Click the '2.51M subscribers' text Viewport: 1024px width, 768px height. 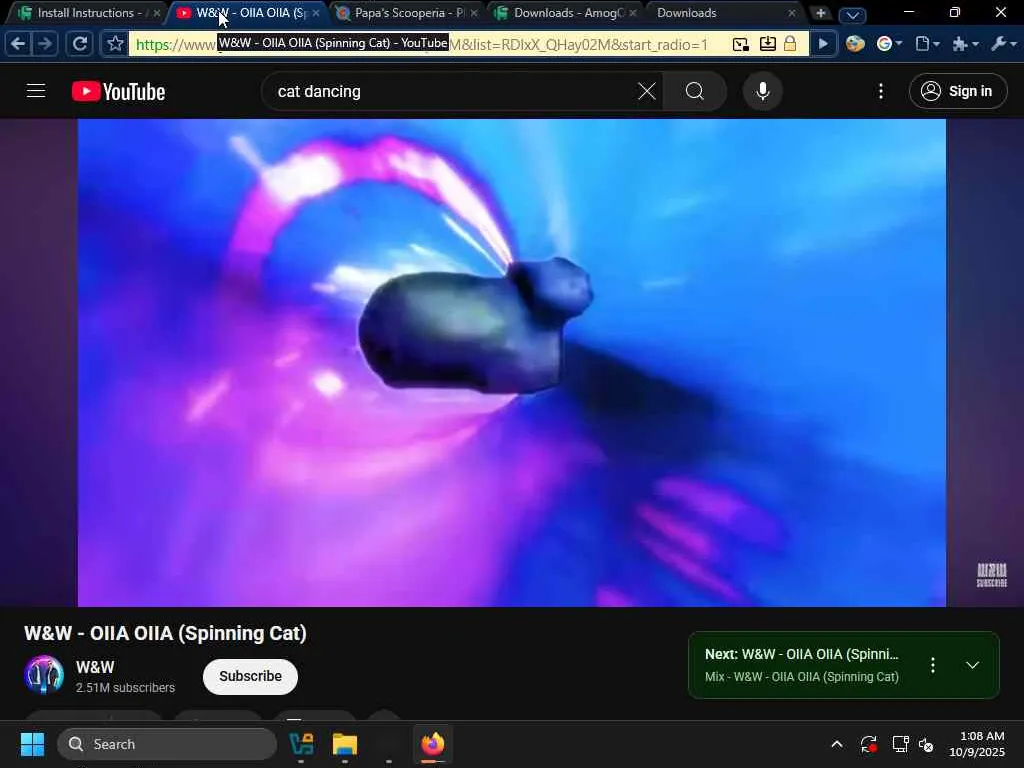125,688
